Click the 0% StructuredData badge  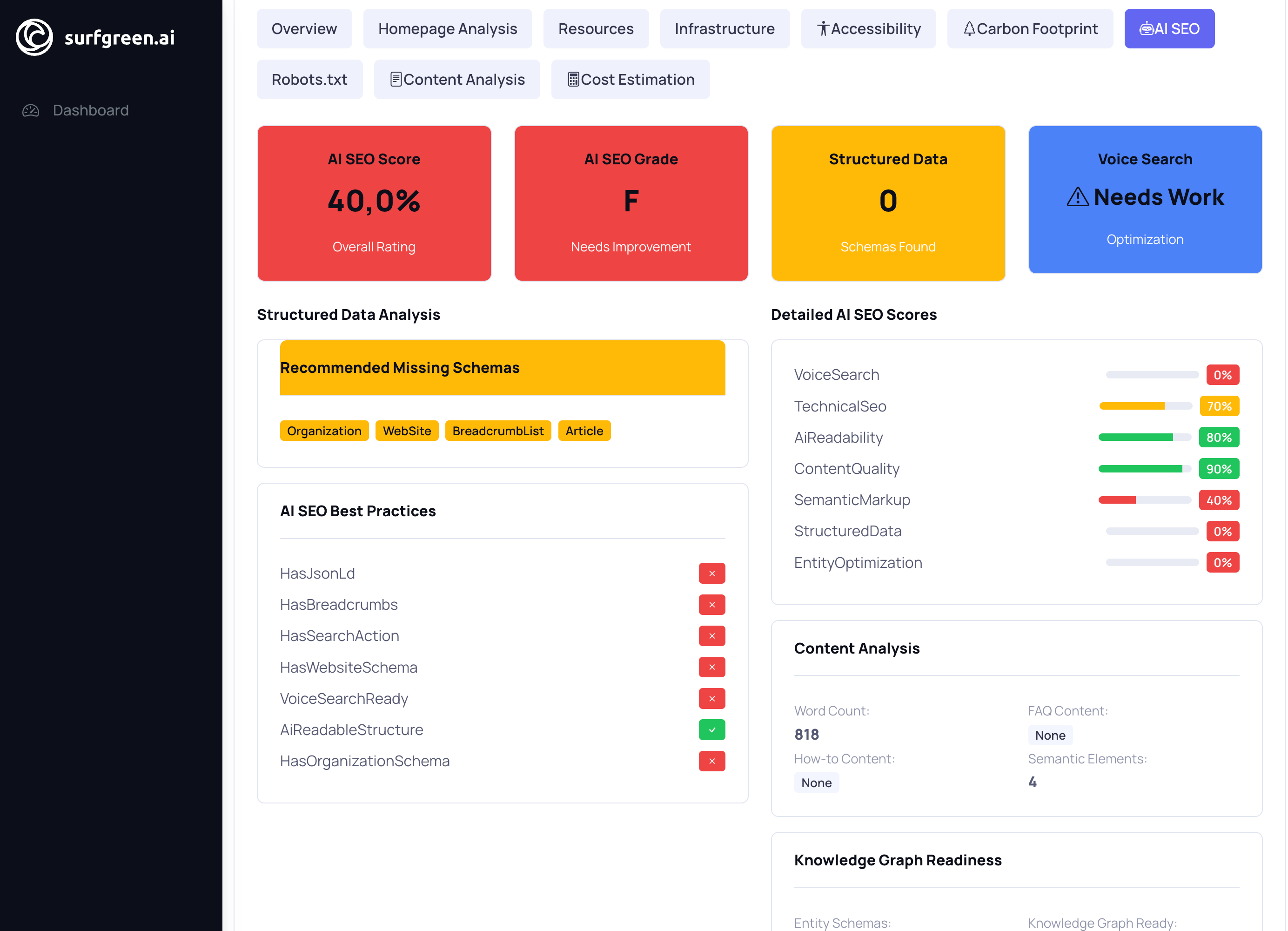1223,531
